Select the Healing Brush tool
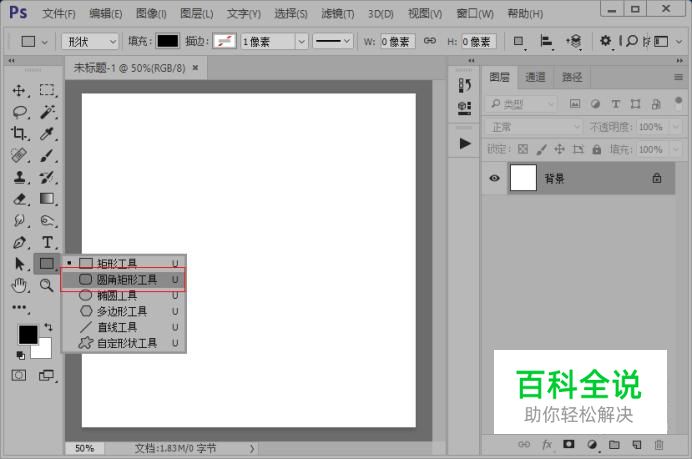 tap(19, 155)
